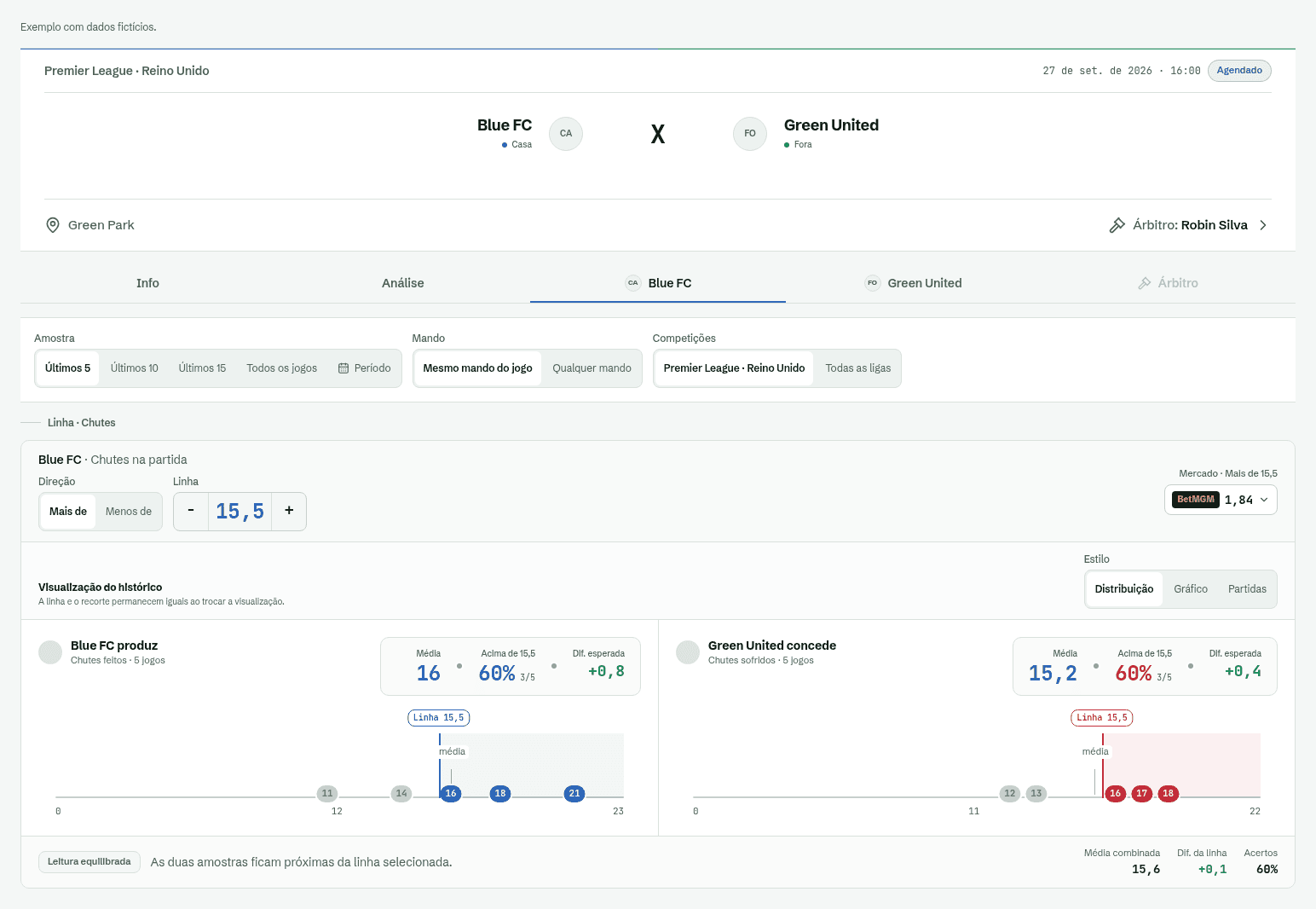
Task: Decrease the line with minus button
Action: coord(191,511)
